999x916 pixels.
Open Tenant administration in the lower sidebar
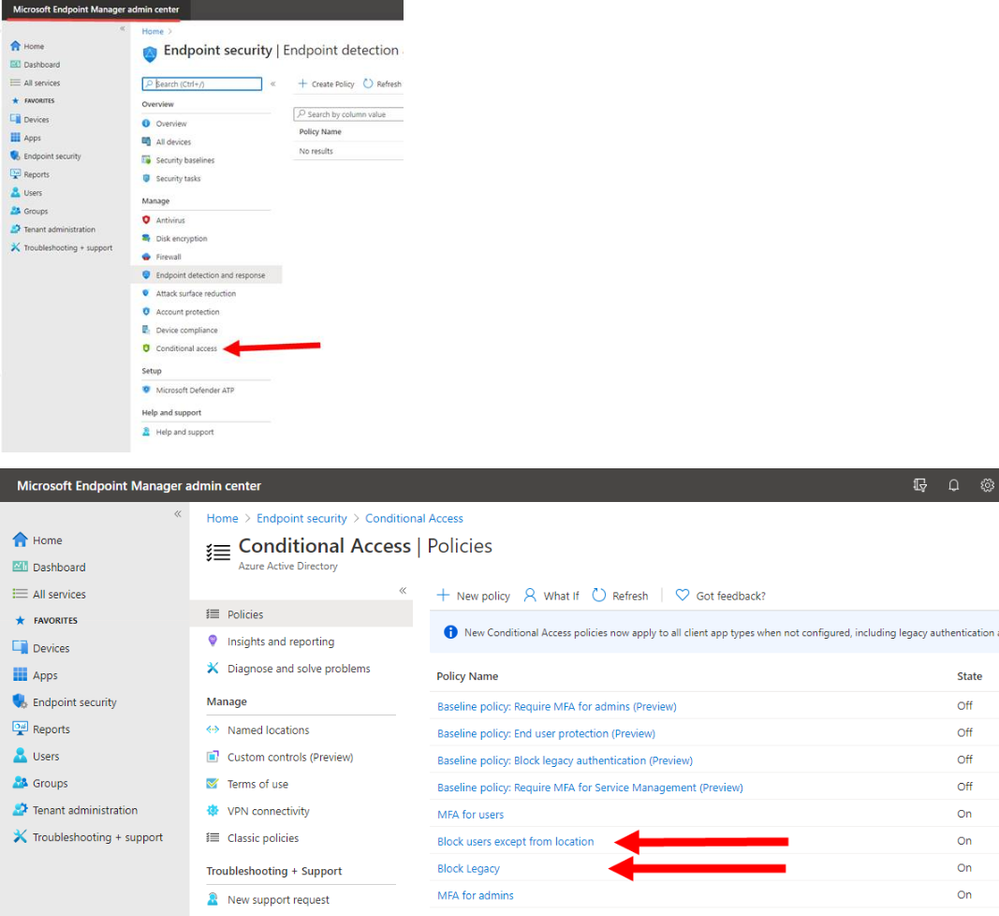pyautogui.click(x=75, y=810)
